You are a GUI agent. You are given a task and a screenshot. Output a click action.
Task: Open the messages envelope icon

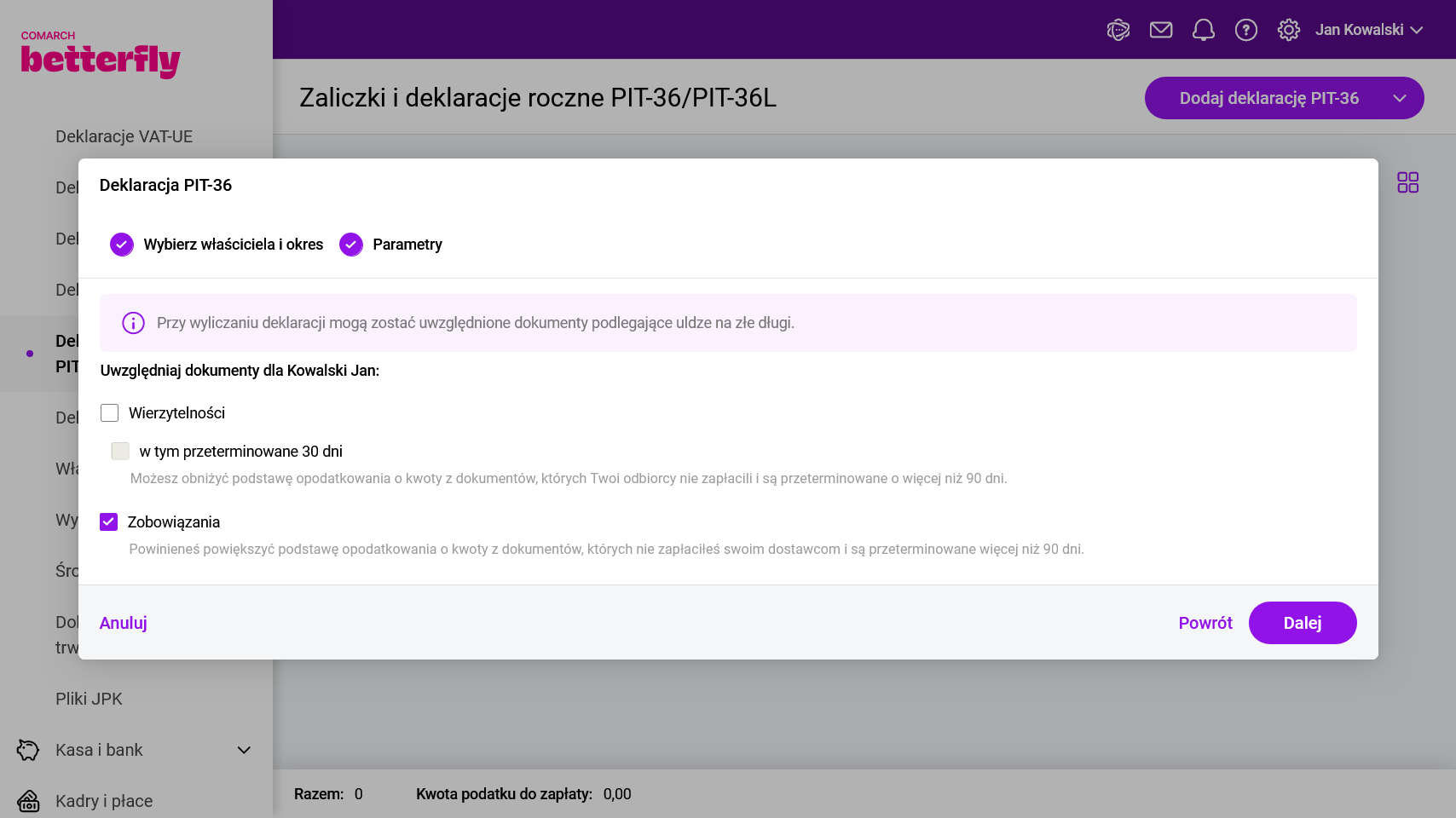pos(1160,30)
